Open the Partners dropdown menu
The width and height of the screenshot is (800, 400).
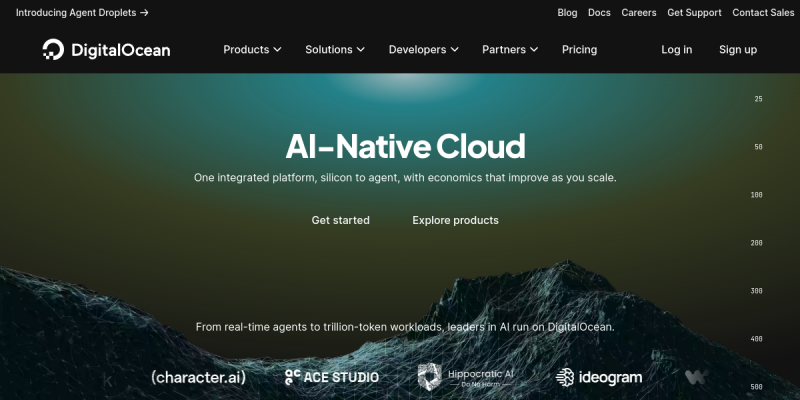tap(510, 49)
